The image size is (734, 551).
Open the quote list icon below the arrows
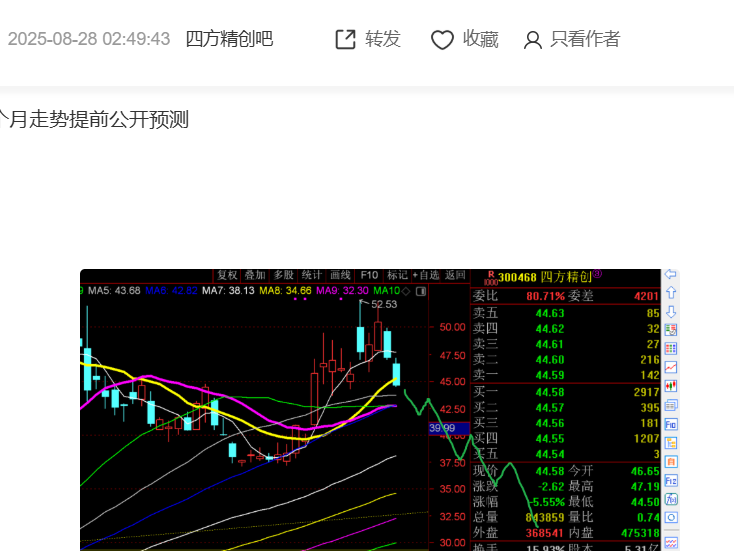pos(671,330)
